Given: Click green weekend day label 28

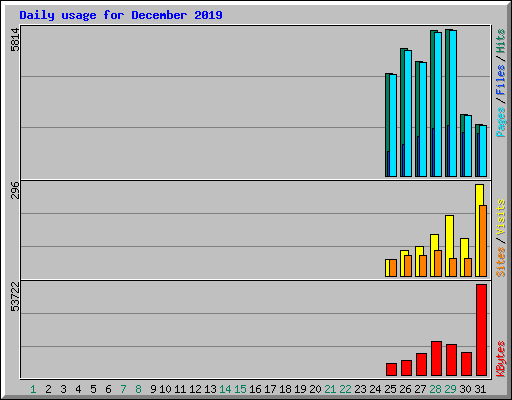Looking at the screenshot, I should (x=435, y=389).
